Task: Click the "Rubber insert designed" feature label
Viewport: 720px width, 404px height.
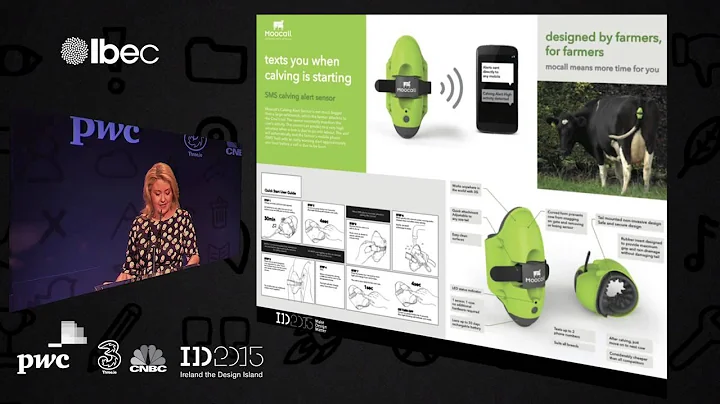Action: pyautogui.click(x=641, y=247)
